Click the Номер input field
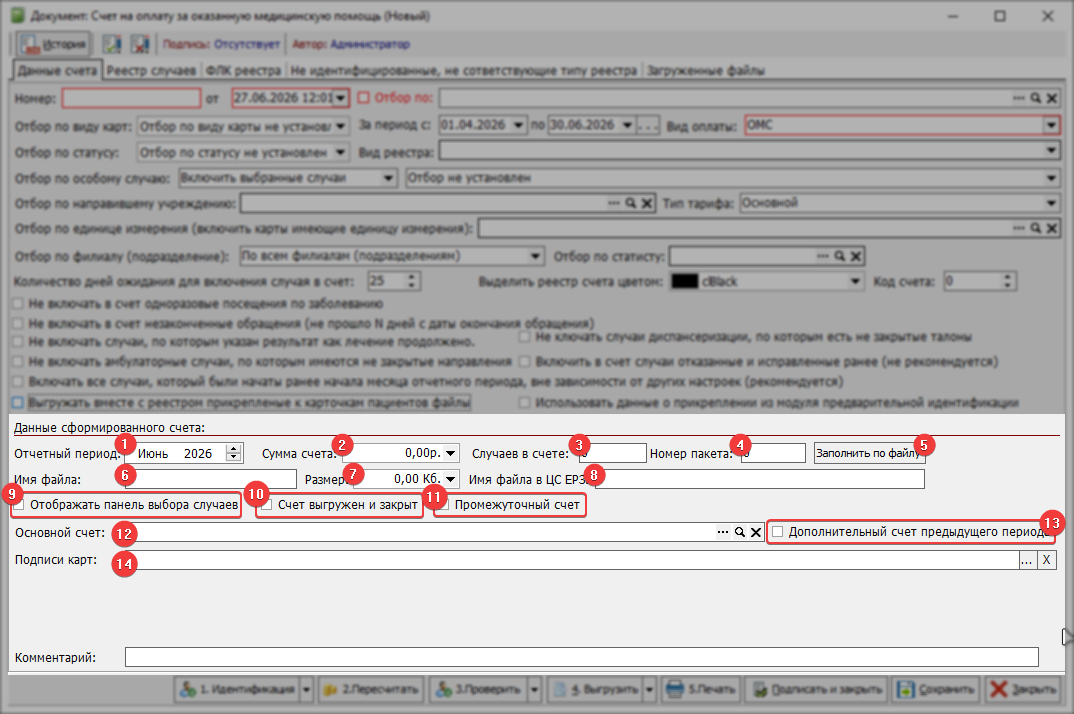The image size is (1074, 714). [x=131, y=98]
